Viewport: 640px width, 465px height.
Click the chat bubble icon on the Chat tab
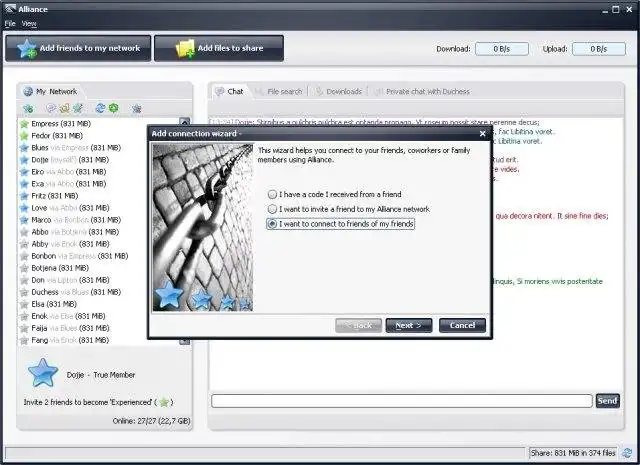tap(220, 91)
